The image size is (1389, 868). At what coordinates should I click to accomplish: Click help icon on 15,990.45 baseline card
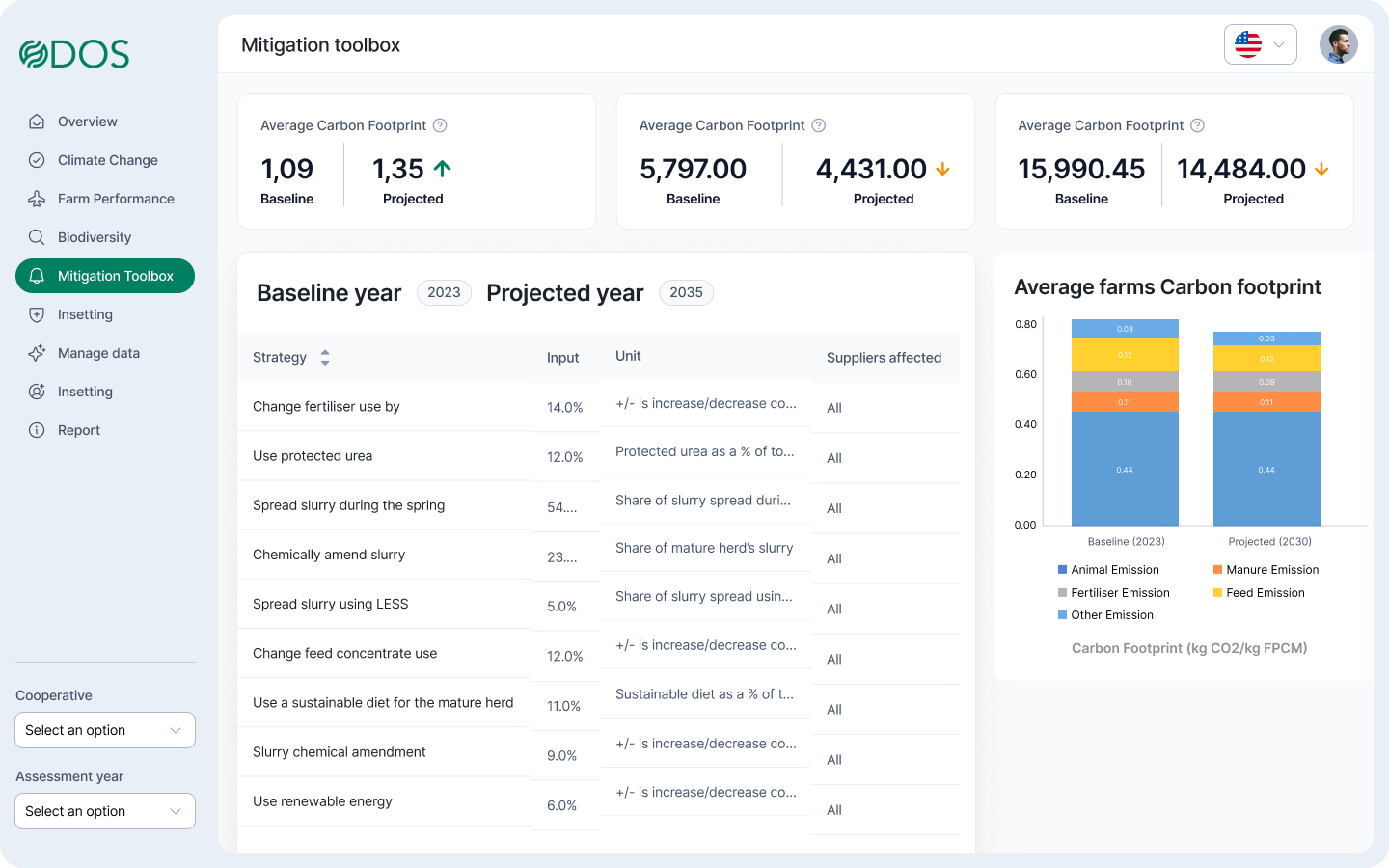(1197, 125)
